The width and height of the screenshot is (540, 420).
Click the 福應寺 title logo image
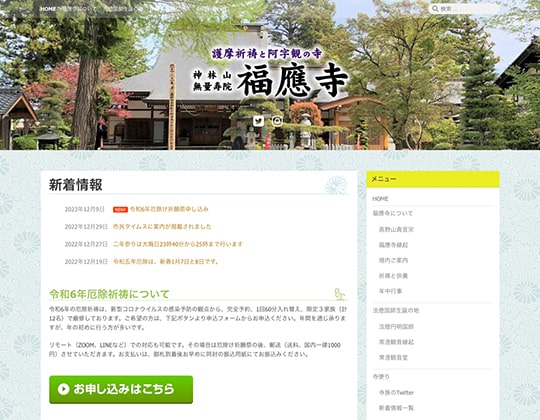point(270,73)
